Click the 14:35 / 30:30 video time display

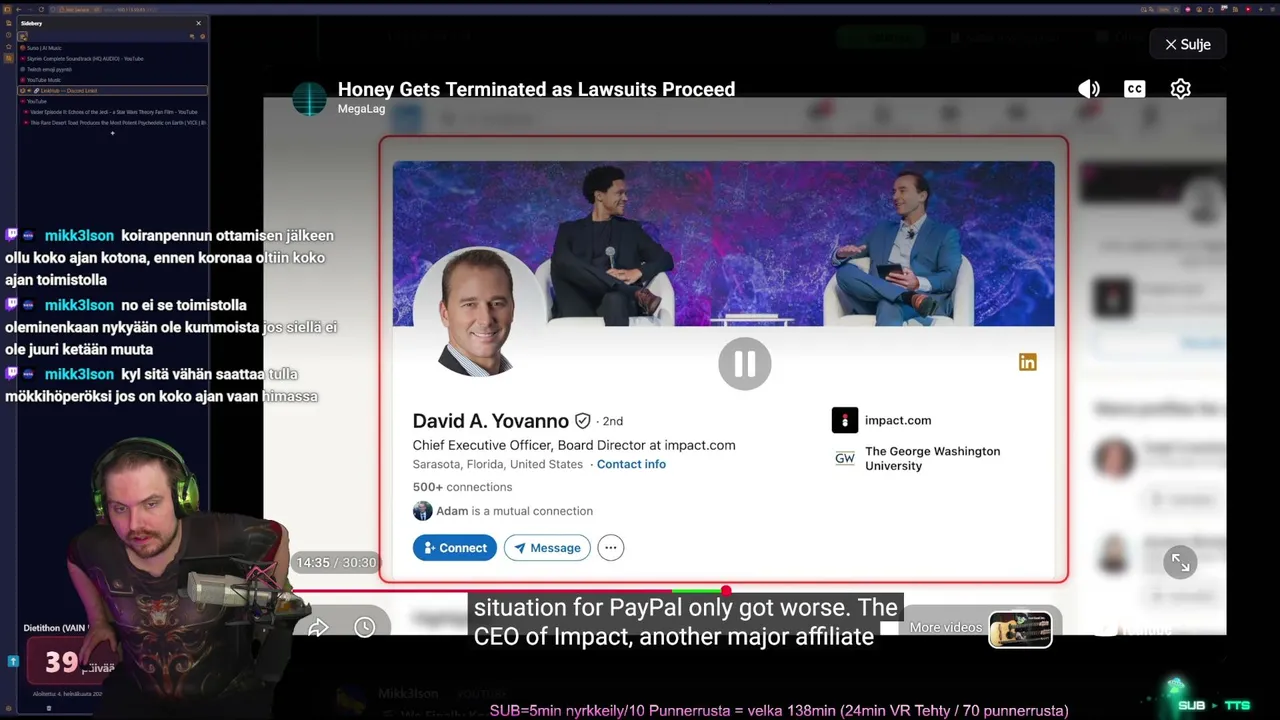335,563
